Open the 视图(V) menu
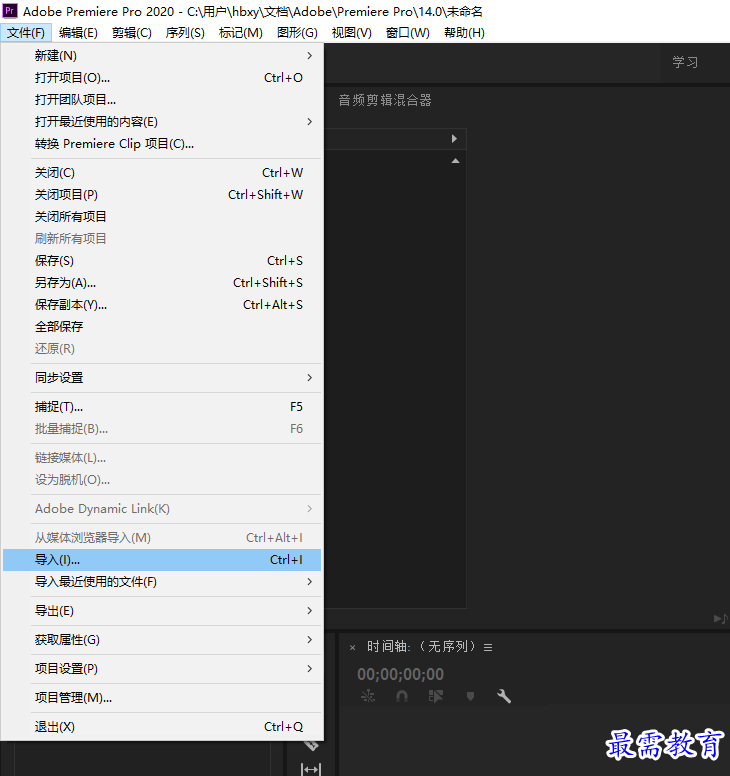 point(351,33)
